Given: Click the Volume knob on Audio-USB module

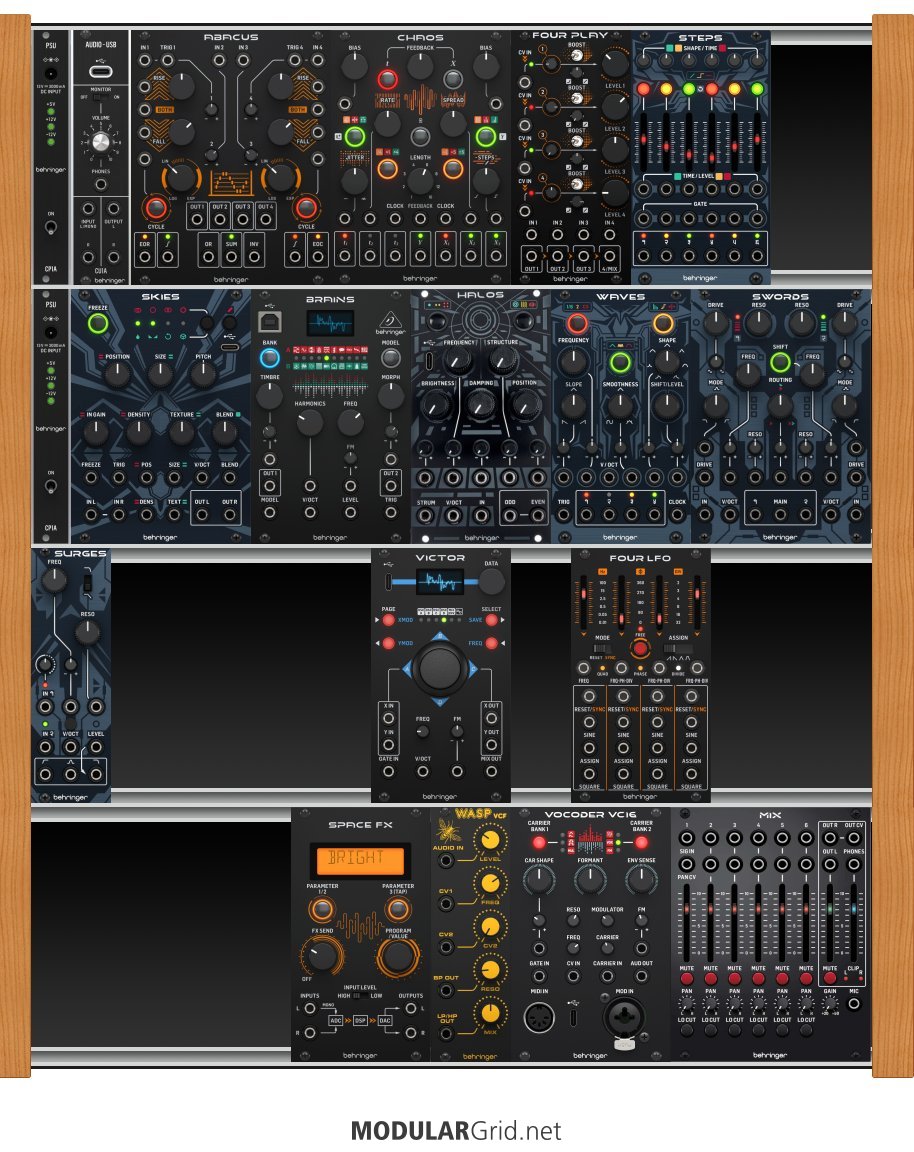Looking at the screenshot, I should click(x=101, y=143).
